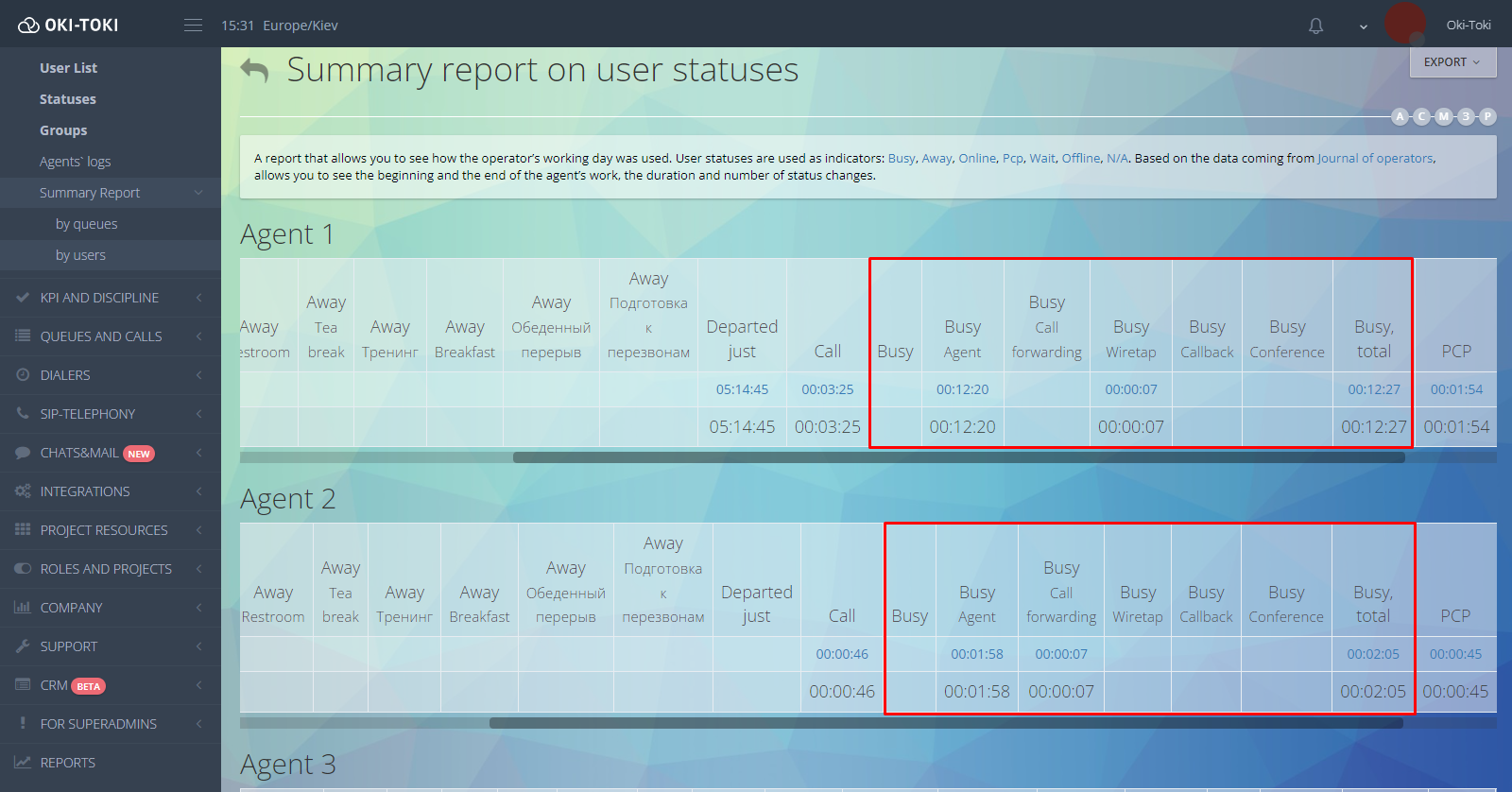Click the back arrow beside report title
This screenshot has height=792, width=1512.
pos(254,70)
